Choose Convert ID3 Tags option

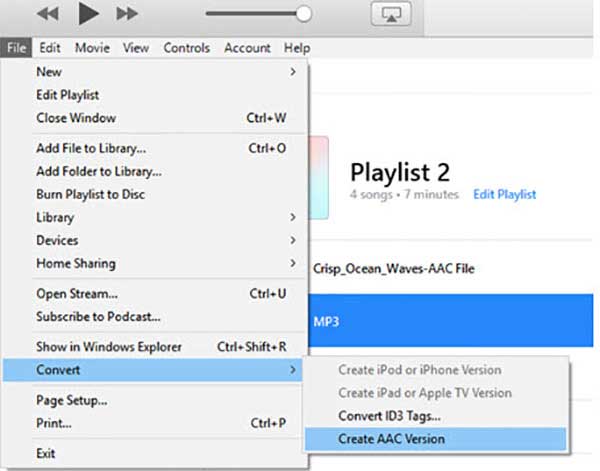point(435,416)
